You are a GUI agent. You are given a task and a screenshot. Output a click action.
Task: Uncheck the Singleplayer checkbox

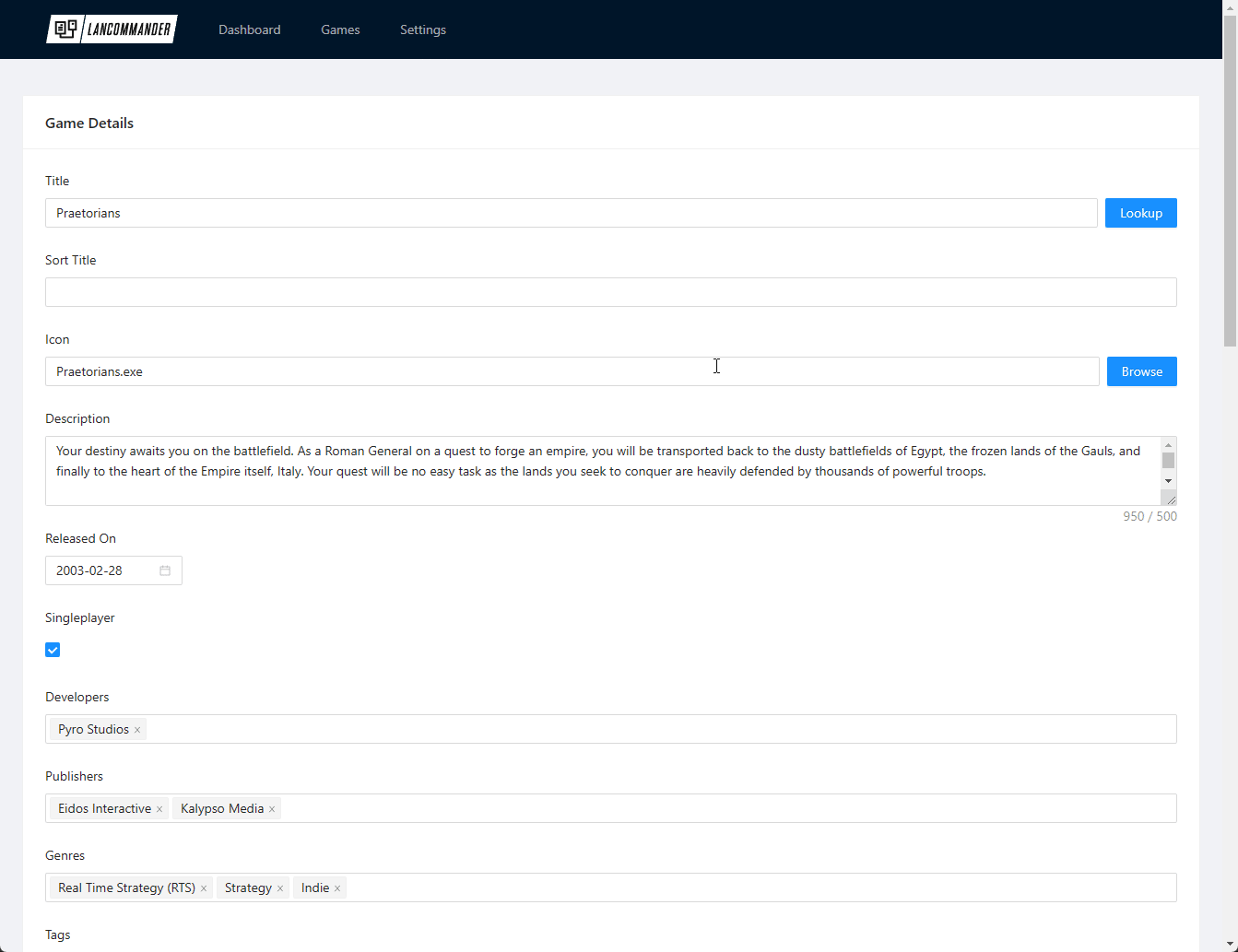pyautogui.click(x=53, y=650)
